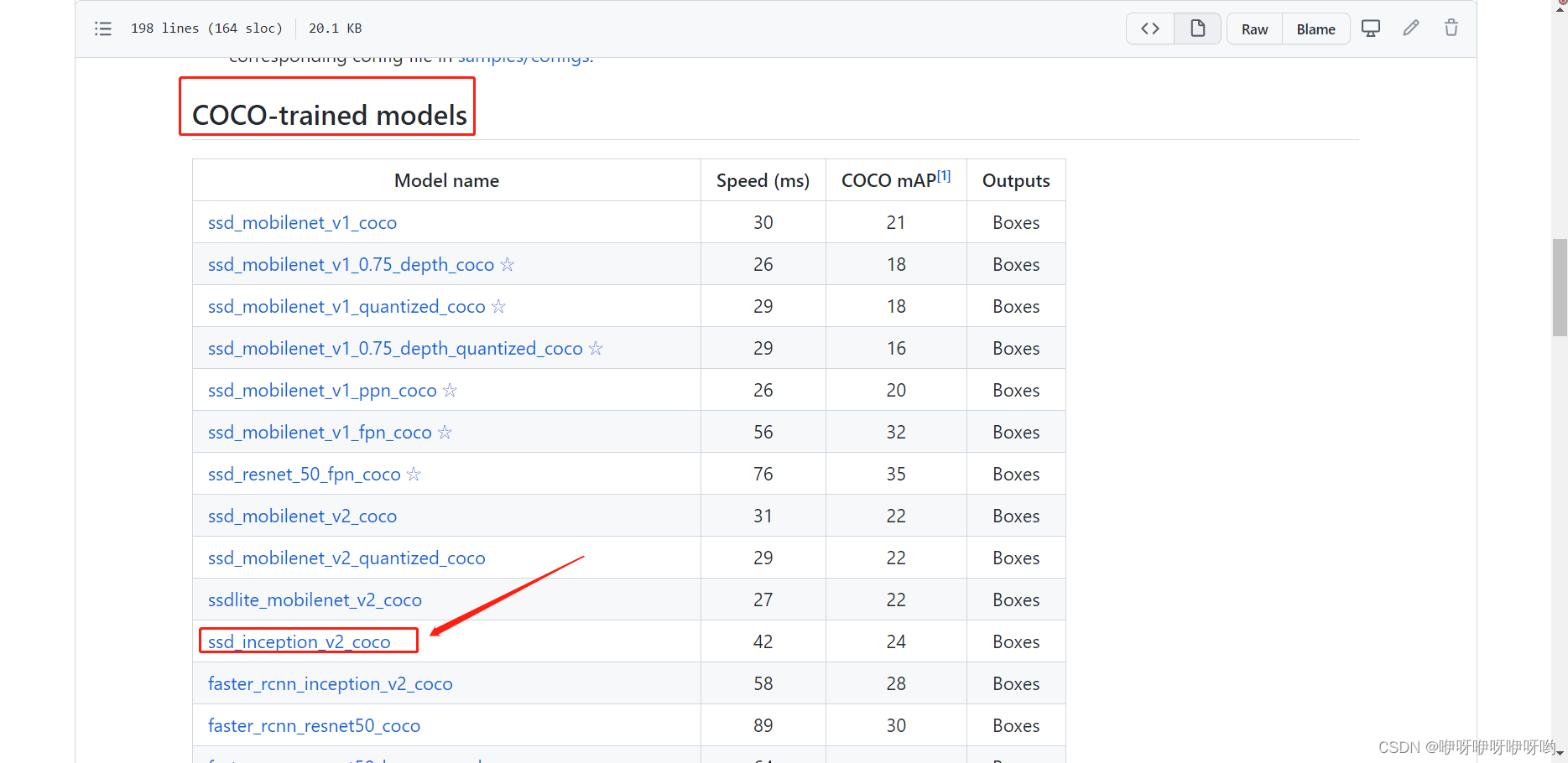Show rendered file preview icon

pos(1197,29)
